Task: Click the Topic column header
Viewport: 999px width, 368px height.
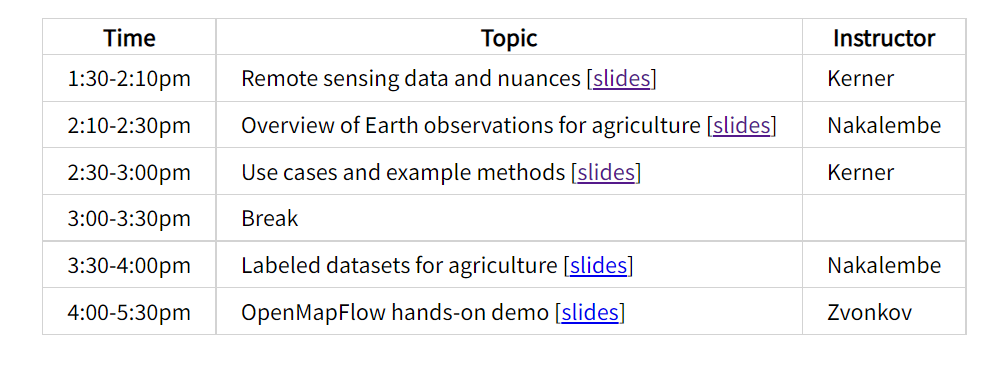Action: [509, 38]
